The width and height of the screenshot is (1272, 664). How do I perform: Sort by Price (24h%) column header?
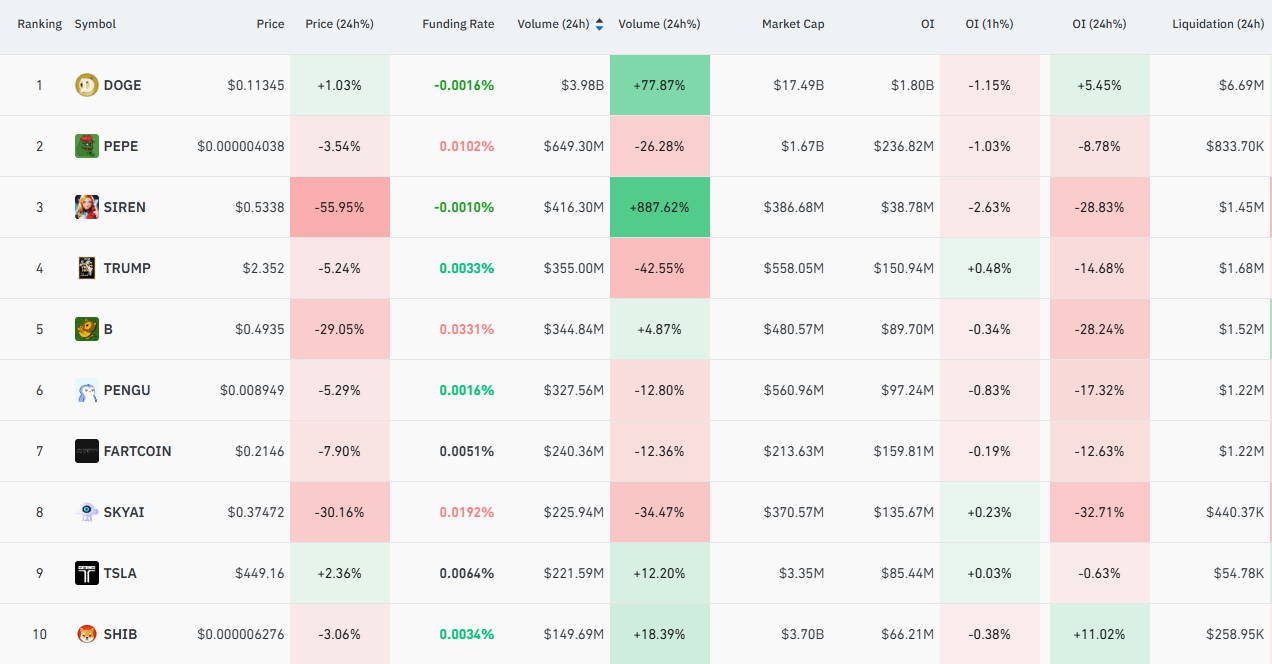(x=339, y=24)
